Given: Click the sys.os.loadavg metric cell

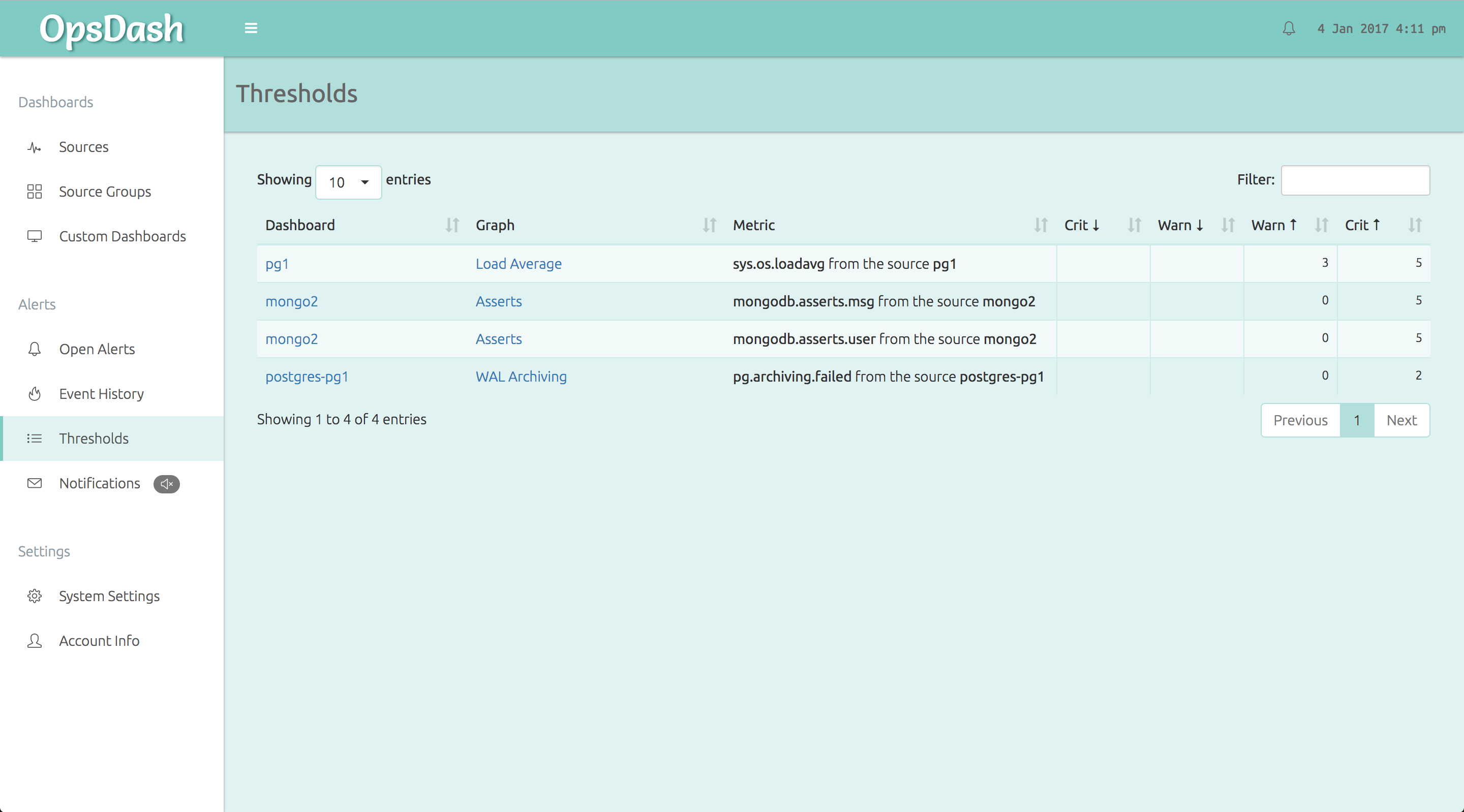Looking at the screenshot, I should [x=891, y=264].
